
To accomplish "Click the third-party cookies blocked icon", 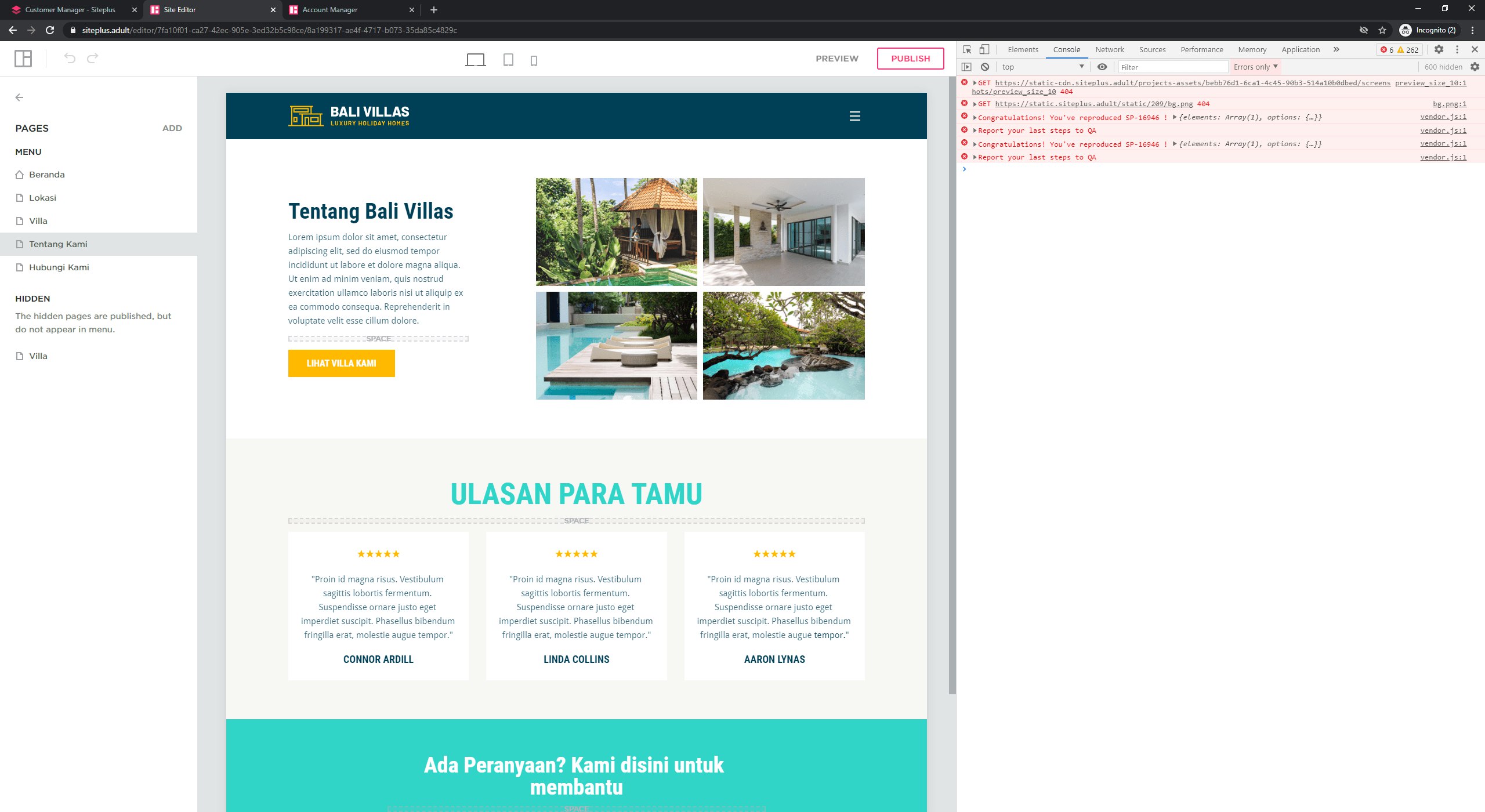I will point(1364,30).
